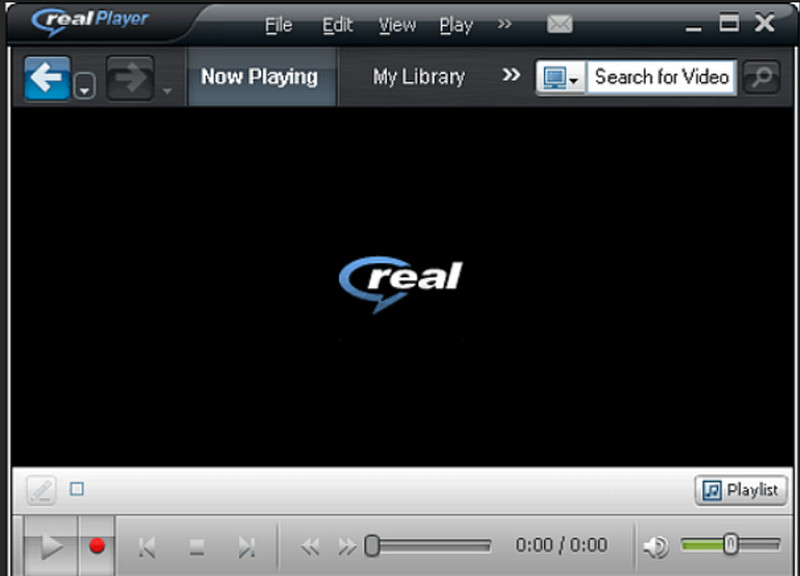This screenshot has width=800, height=576.
Task: Click the magnifying glass search button
Action: [x=762, y=78]
